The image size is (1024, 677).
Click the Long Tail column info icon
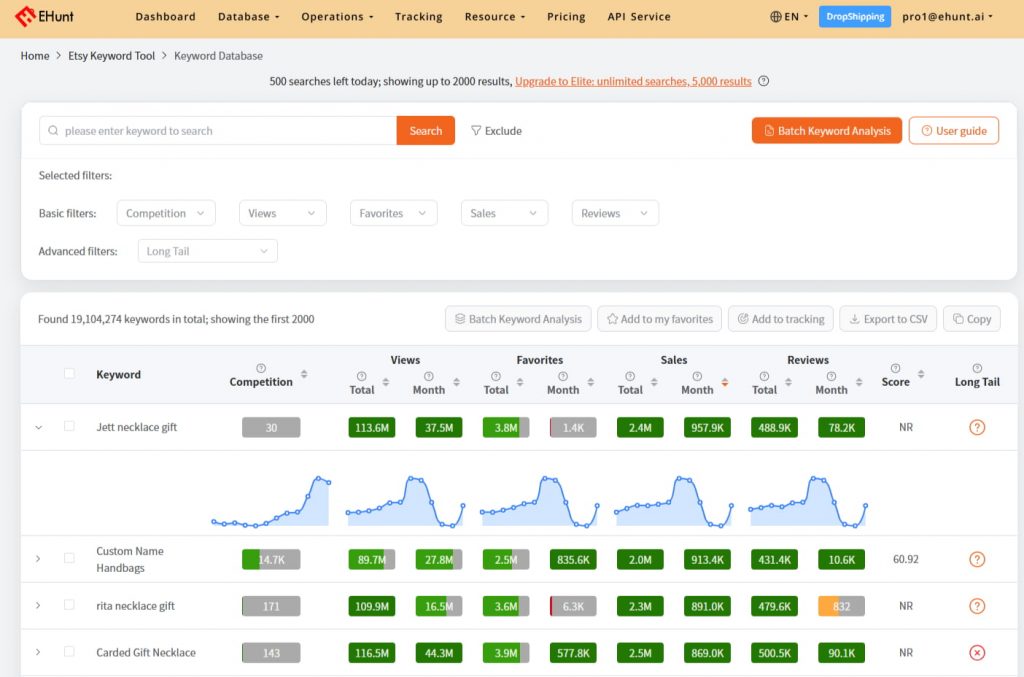click(977, 368)
